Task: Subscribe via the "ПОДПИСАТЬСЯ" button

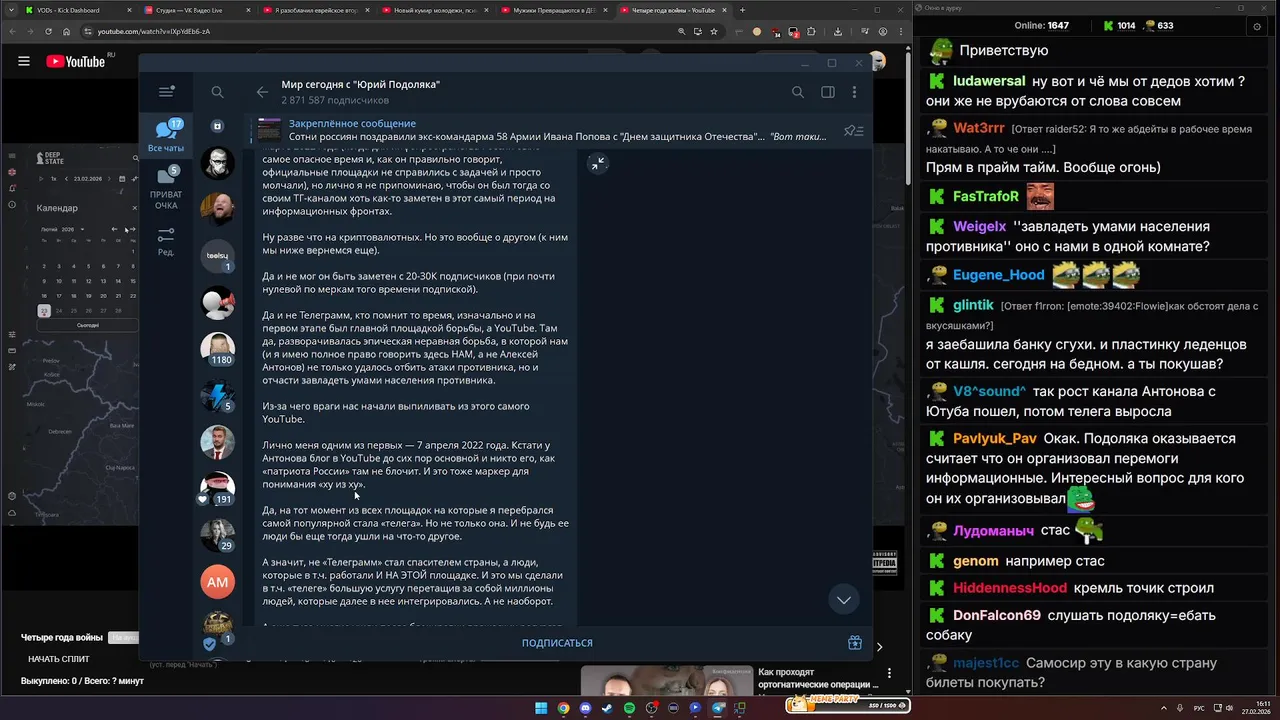Action: 557,643
